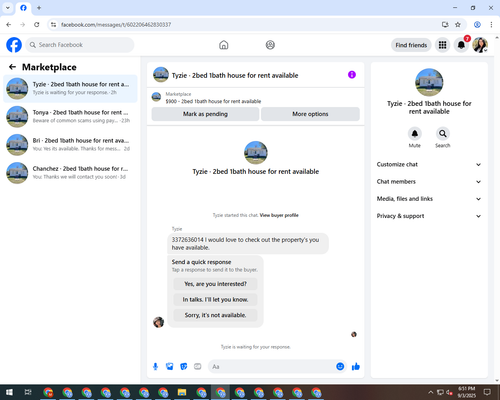Image resolution: width=500 pixels, height=400 pixels.
Task: Open the Menu grid icon
Action: [442, 45]
